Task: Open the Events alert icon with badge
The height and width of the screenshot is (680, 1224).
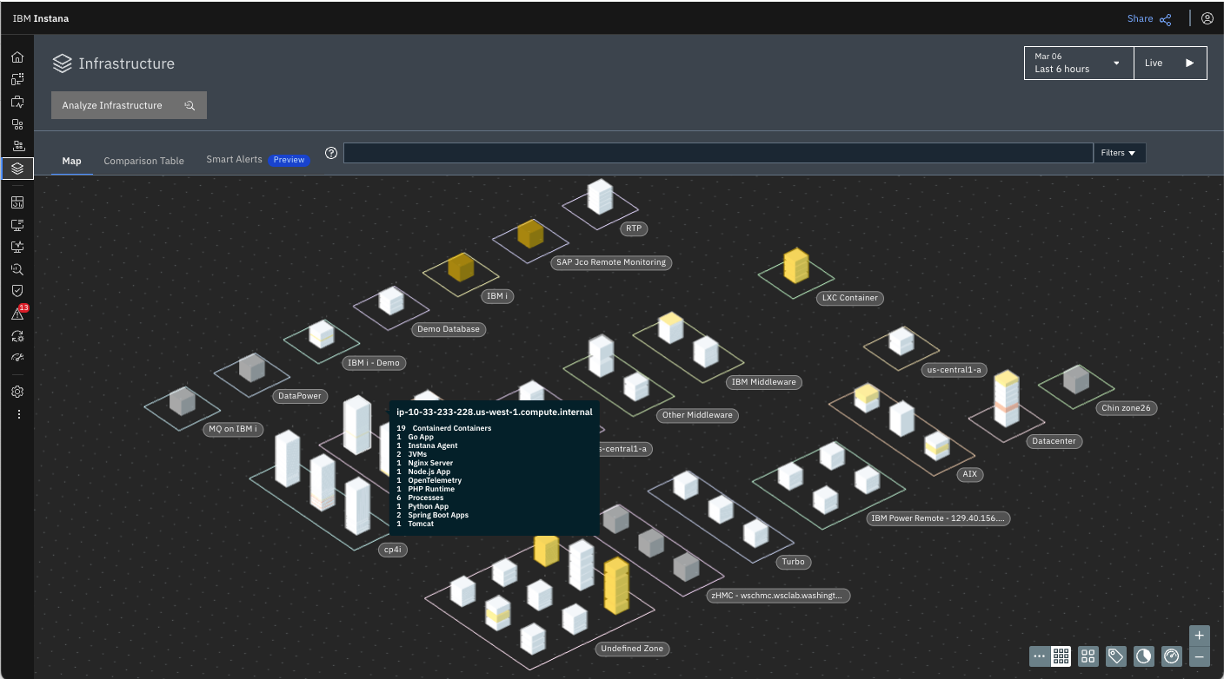Action: [x=17, y=314]
